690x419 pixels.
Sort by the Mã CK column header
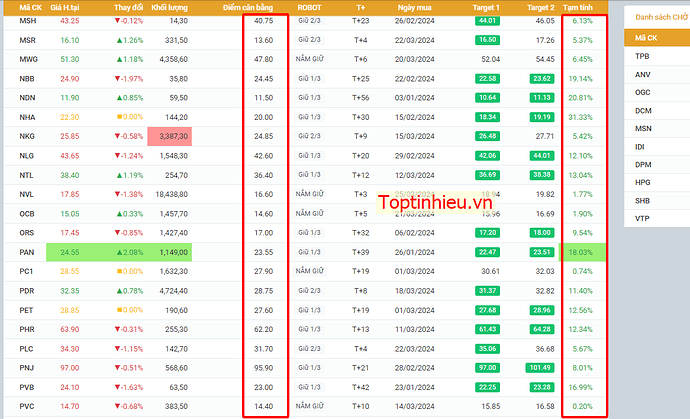click(30, 7)
